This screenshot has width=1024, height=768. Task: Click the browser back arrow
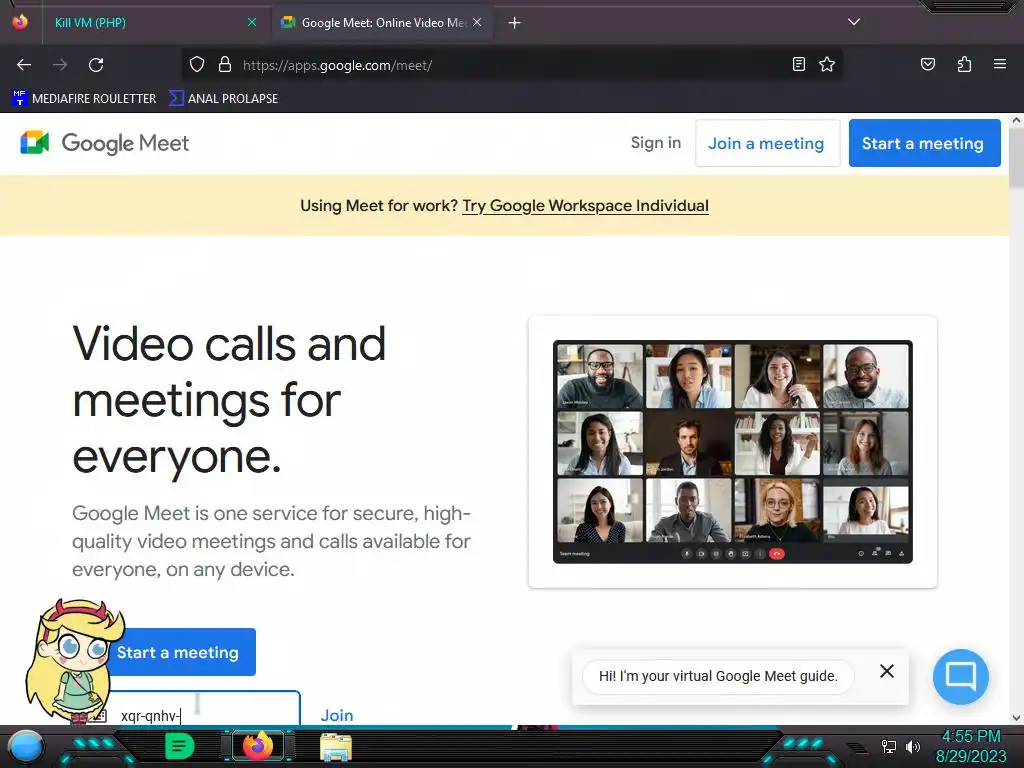[x=24, y=65]
